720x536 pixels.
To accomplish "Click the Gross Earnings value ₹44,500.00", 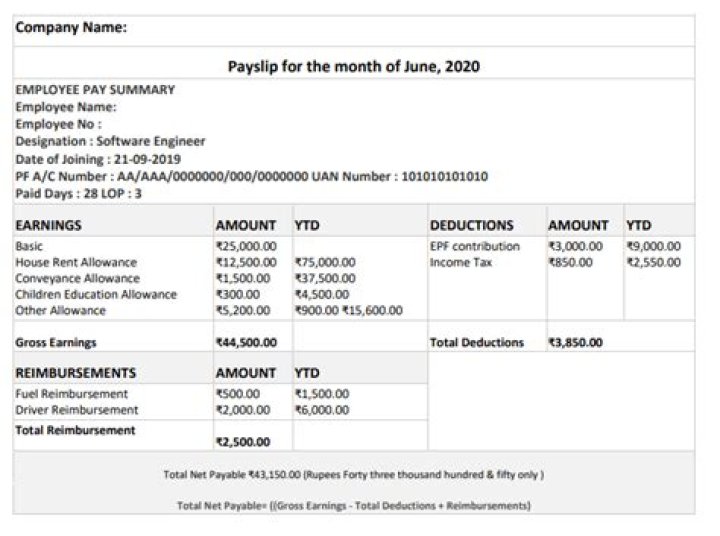I will pos(245,342).
